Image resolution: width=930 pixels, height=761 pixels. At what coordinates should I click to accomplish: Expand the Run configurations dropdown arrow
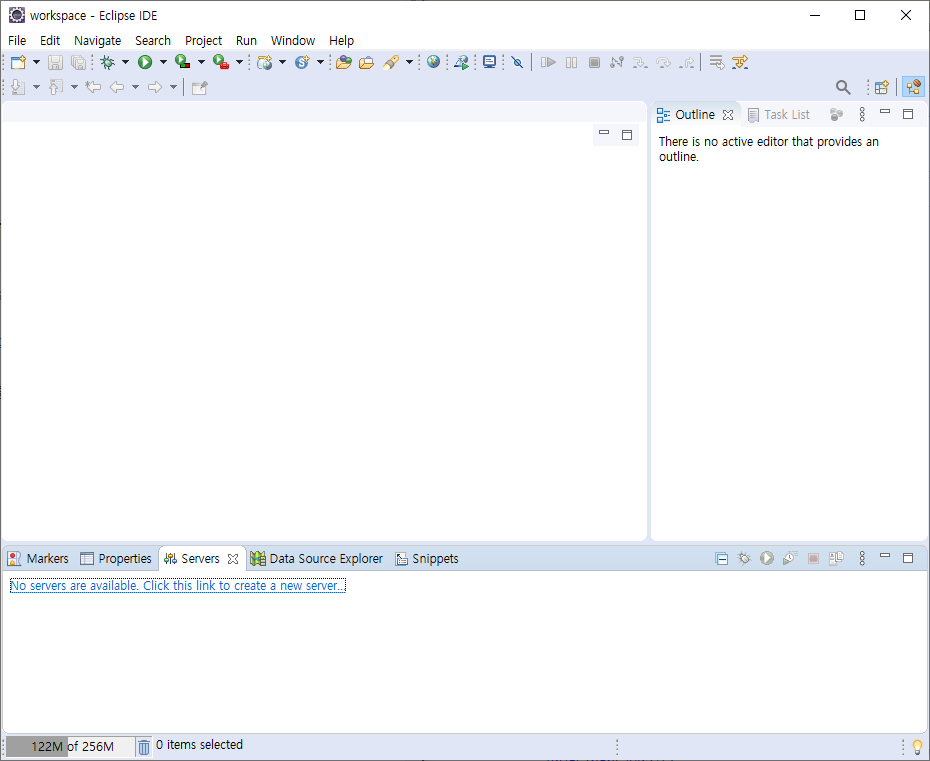(x=163, y=62)
